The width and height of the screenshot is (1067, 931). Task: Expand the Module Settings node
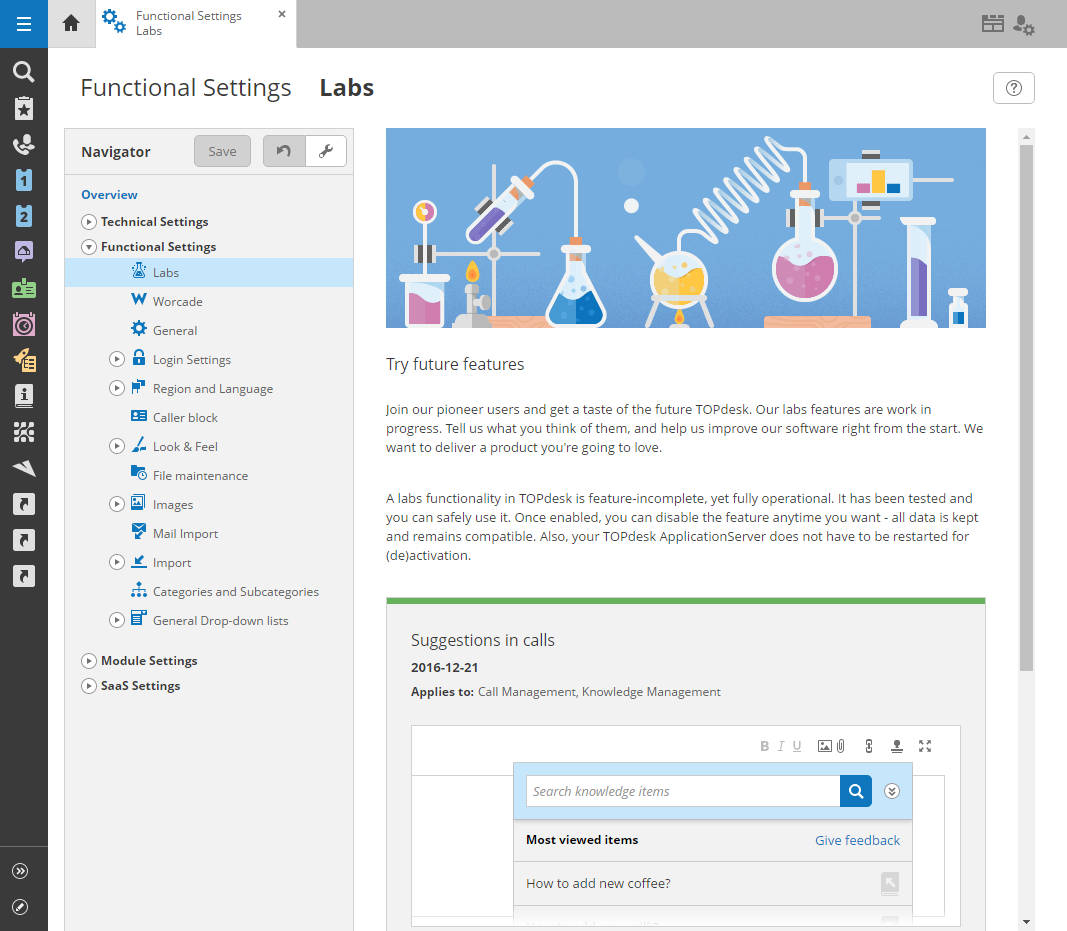click(89, 661)
